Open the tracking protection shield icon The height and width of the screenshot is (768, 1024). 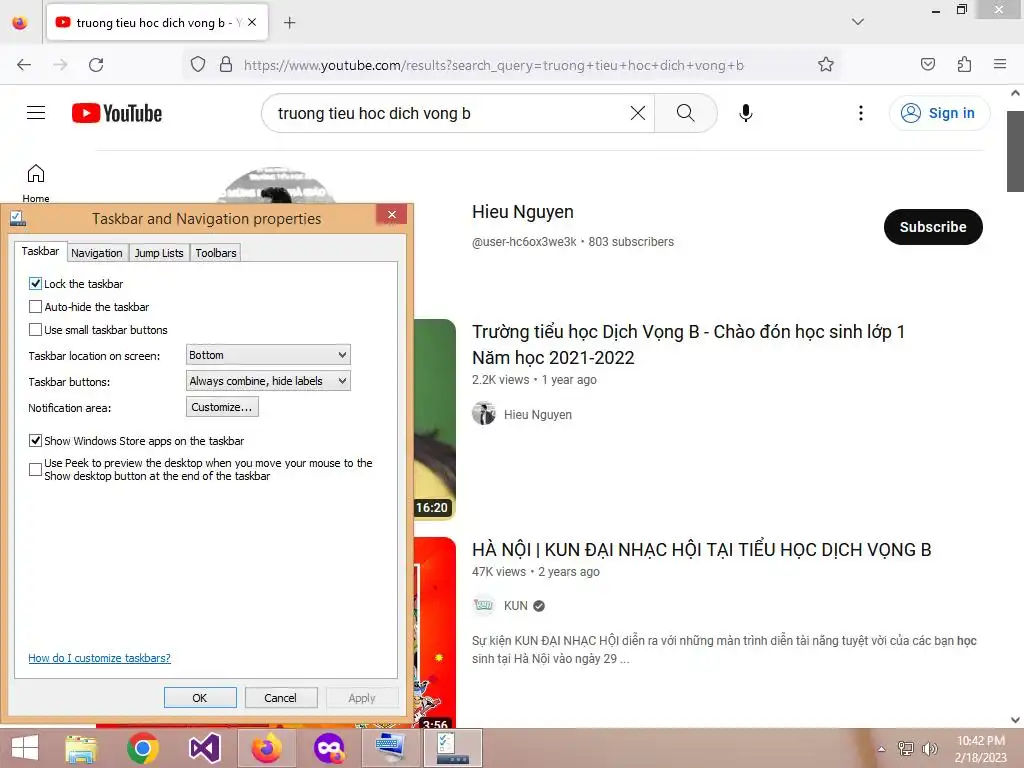pos(198,65)
